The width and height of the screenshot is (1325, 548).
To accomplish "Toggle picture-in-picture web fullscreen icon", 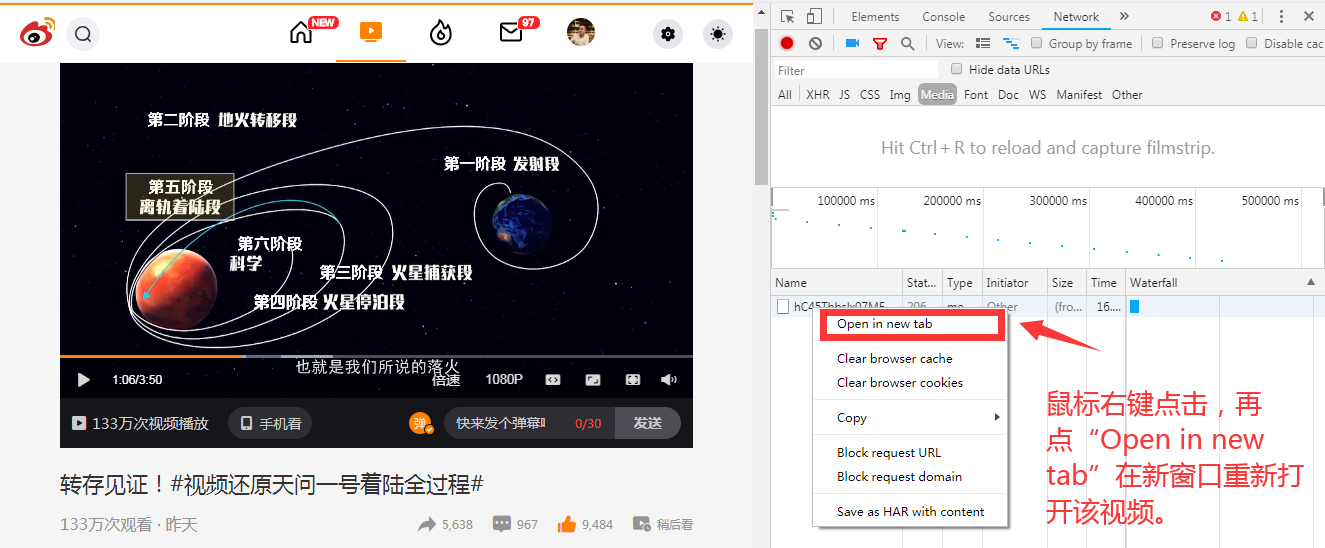I will pyautogui.click(x=593, y=380).
